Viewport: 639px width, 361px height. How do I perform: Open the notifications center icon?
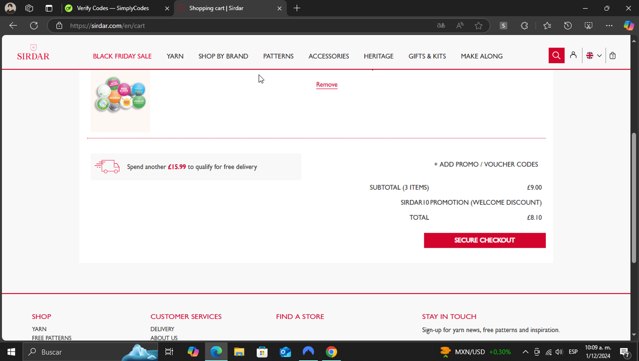point(624,352)
